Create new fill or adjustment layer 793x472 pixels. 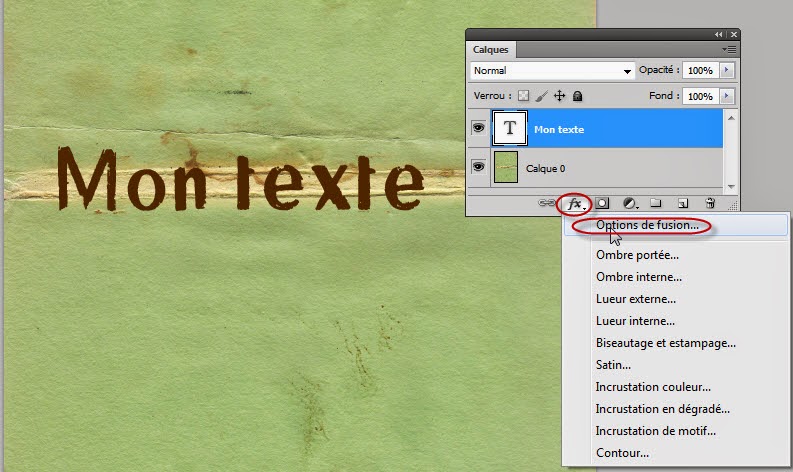tap(630, 203)
